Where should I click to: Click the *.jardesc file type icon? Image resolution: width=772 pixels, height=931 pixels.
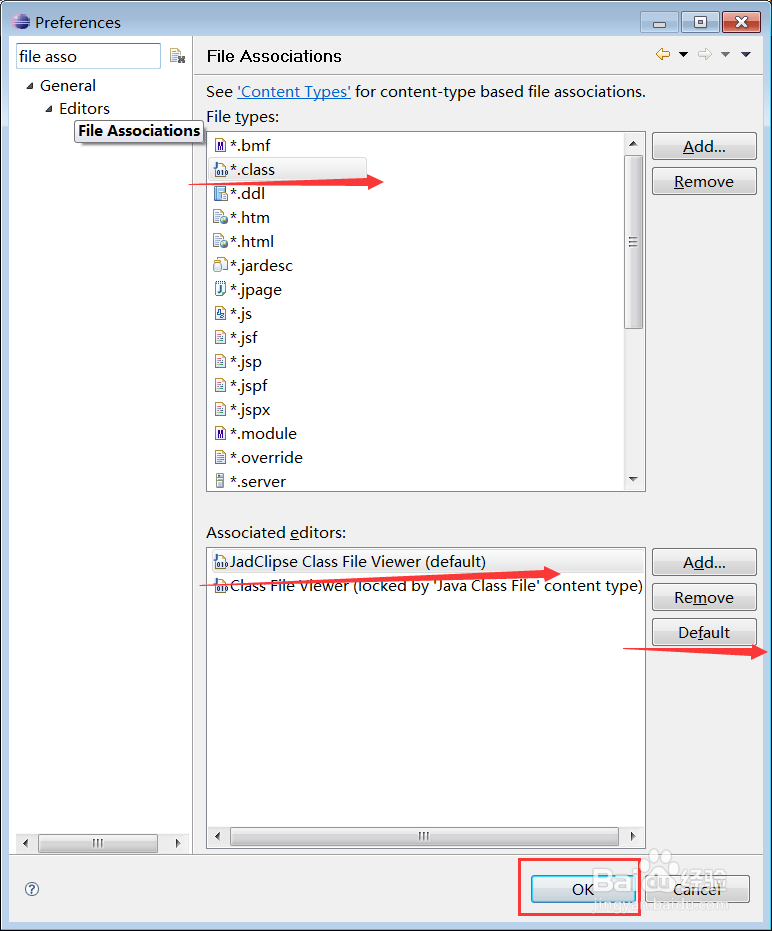click(220, 265)
